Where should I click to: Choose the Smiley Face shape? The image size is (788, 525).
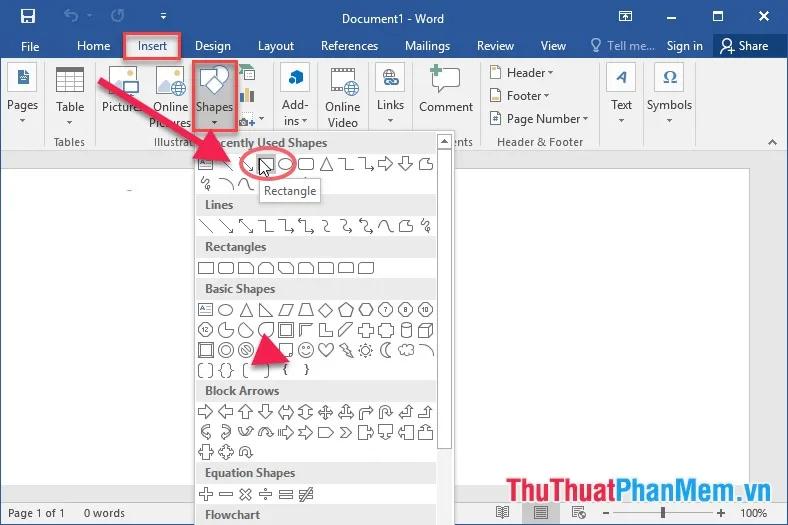click(x=306, y=350)
